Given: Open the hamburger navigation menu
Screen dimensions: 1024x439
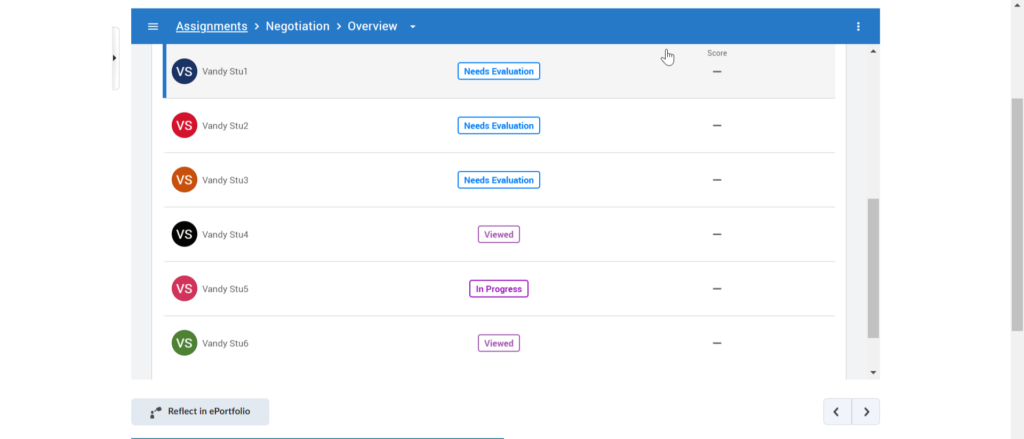Looking at the screenshot, I should pos(153,26).
